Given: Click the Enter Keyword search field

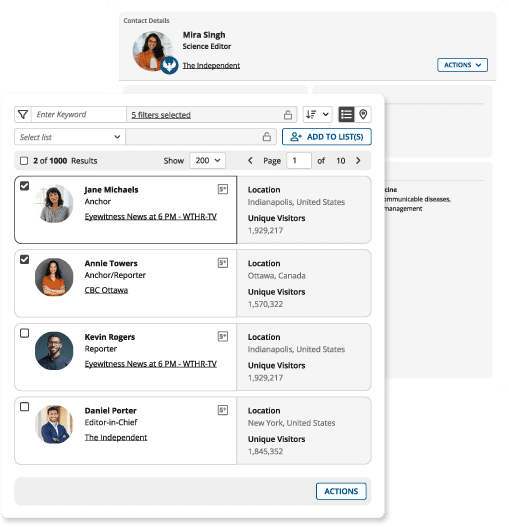Looking at the screenshot, I should (79, 115).
